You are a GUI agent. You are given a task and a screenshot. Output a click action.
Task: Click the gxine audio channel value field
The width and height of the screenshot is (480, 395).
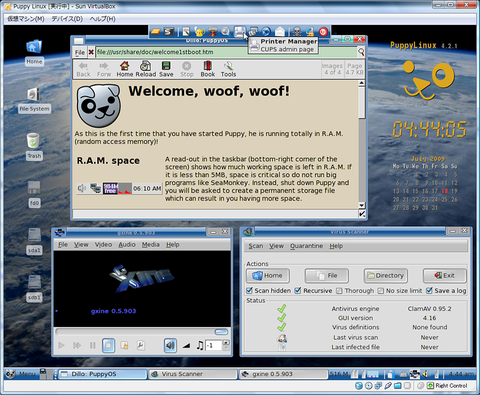pos(214,345)
